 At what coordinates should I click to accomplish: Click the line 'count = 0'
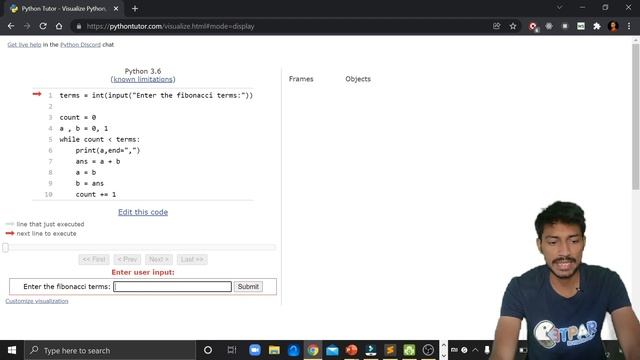tap(78, 117)
